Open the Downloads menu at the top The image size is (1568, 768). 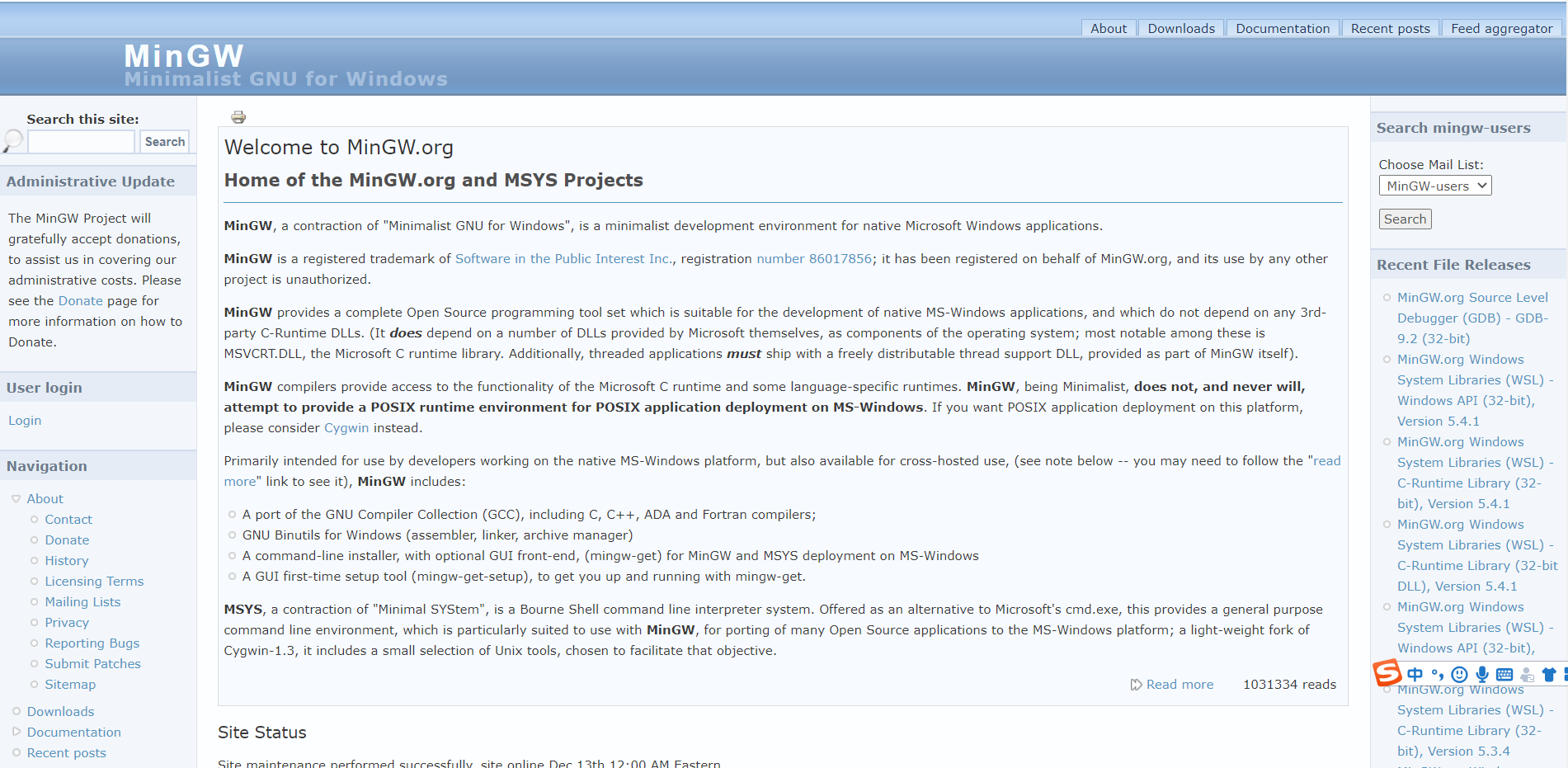pyautogui.click(x=1180, y=27)
